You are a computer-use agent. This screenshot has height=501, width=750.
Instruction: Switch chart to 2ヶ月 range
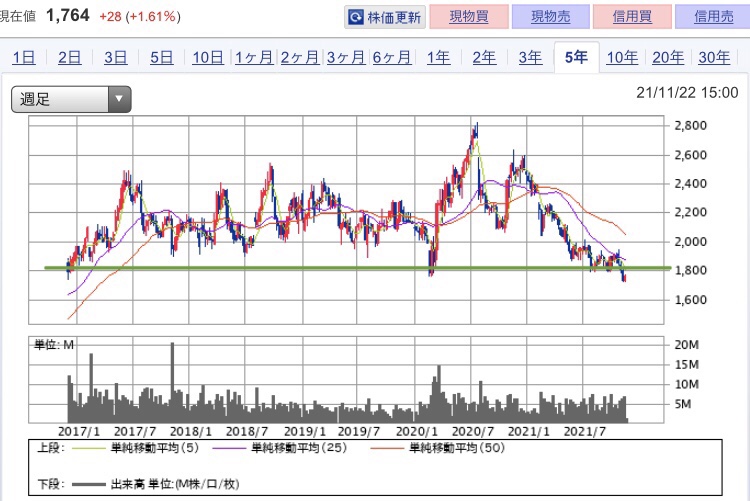coord(299,57)
